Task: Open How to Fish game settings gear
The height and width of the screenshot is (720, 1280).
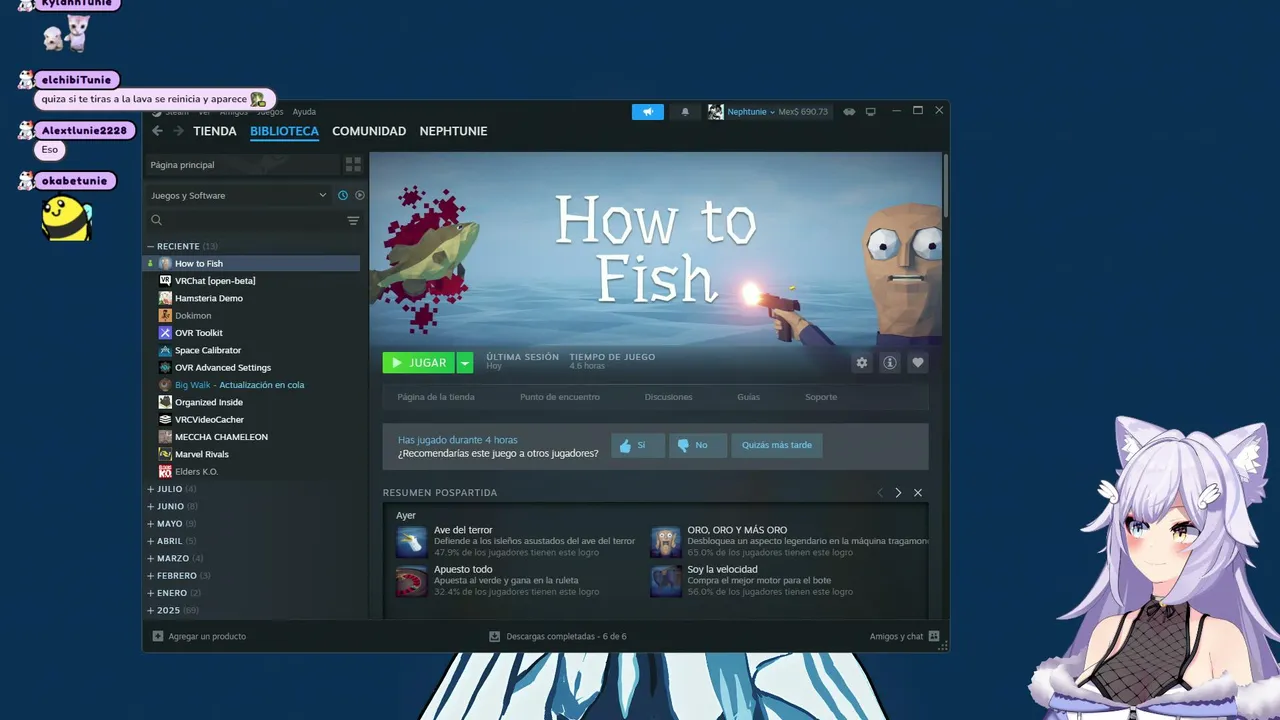Action: tap(862, 363)
